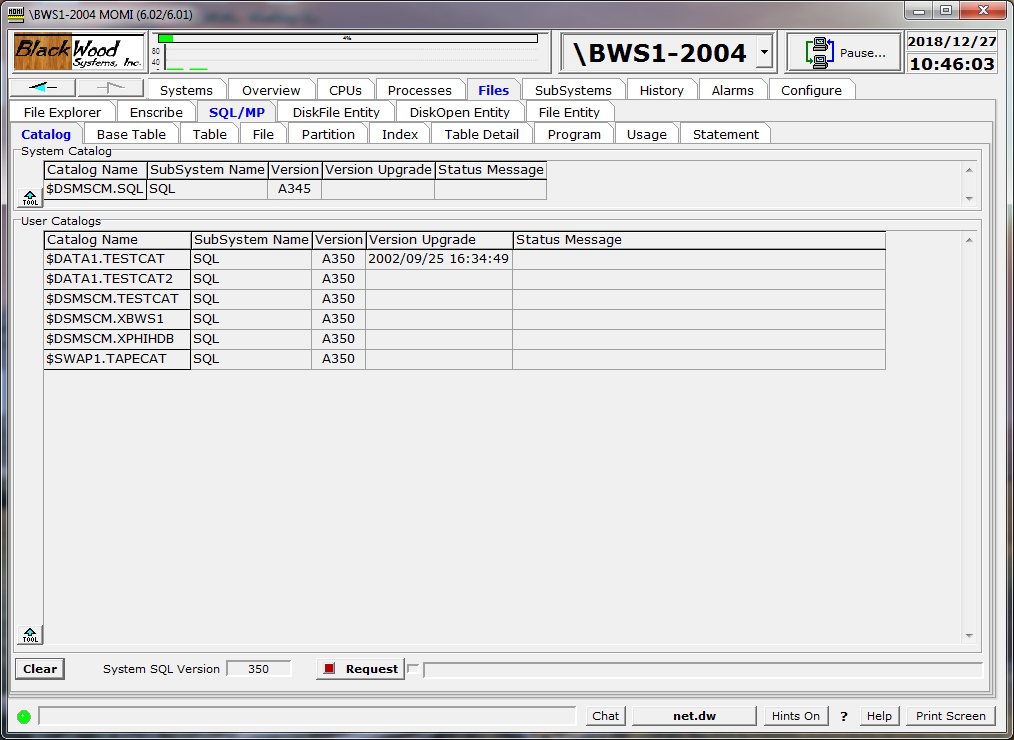Open the \BWS1-2004 system dropdown
This screenshot has width=1014, height=740.
click(764, 53)
